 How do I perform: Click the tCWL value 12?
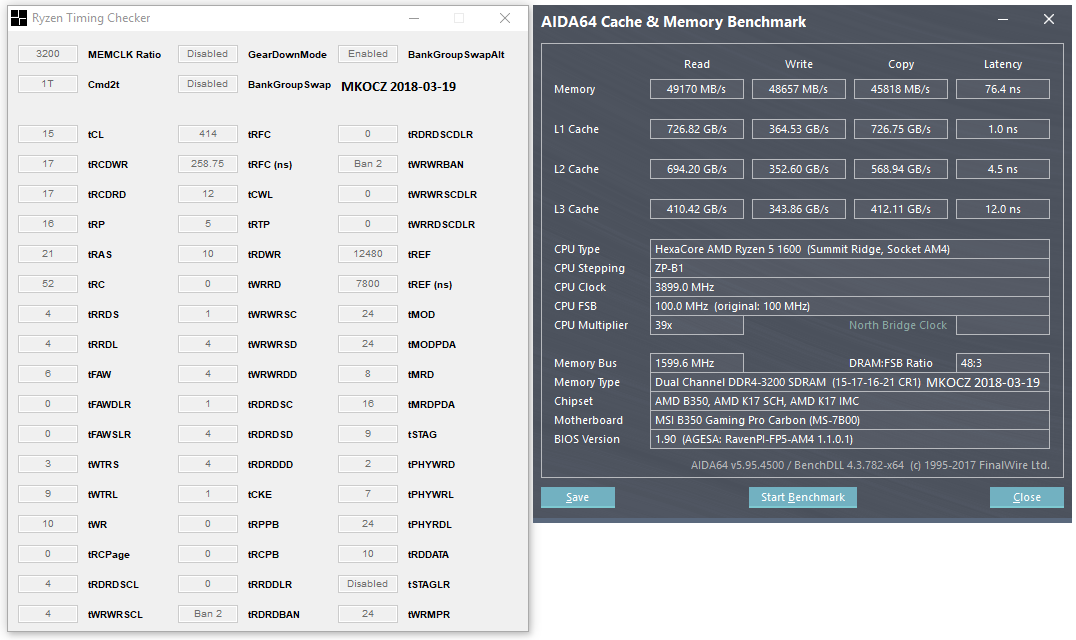tap(208, 194)
